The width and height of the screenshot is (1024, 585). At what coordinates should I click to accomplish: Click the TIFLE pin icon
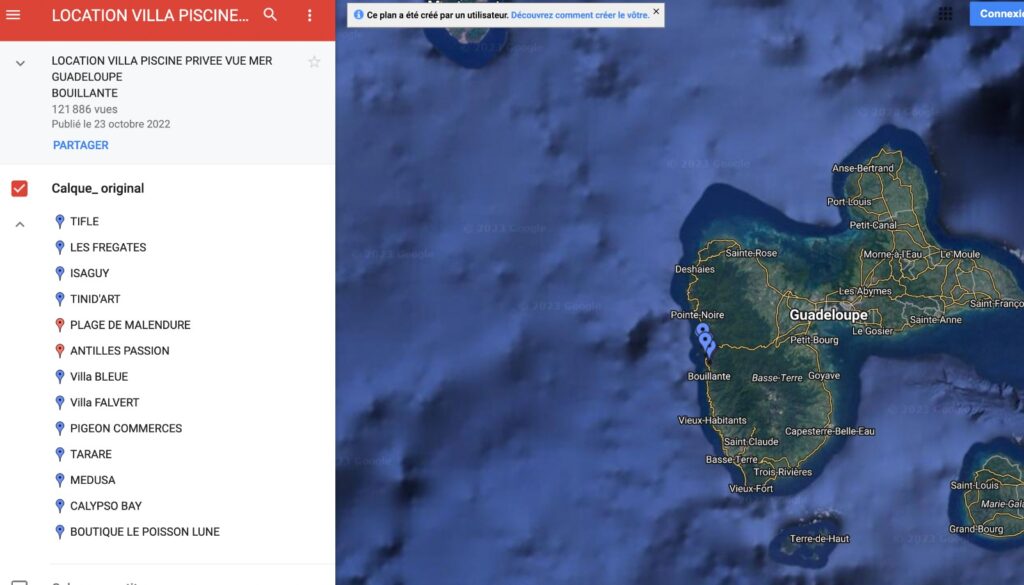click(59, 221)
